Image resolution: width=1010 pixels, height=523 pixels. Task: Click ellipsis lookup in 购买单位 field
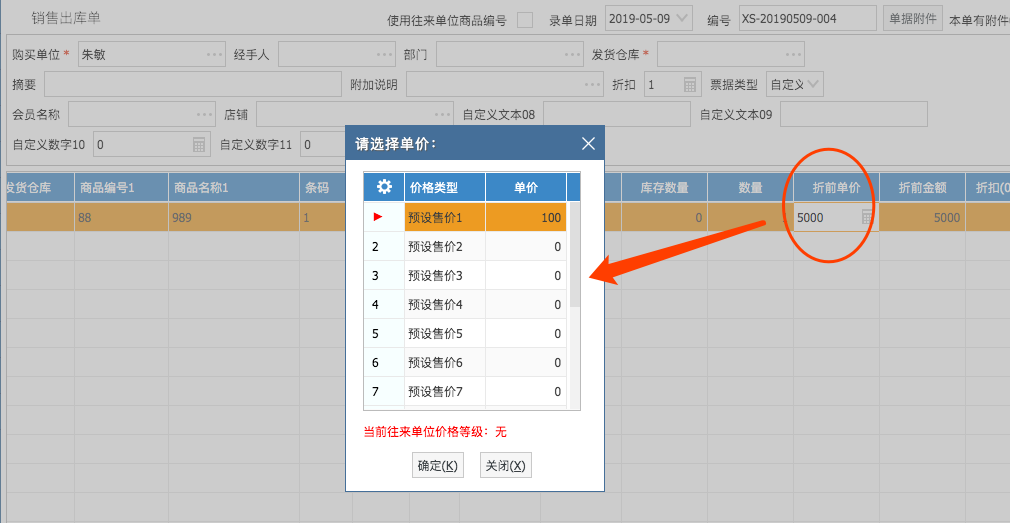pos(215,55)
